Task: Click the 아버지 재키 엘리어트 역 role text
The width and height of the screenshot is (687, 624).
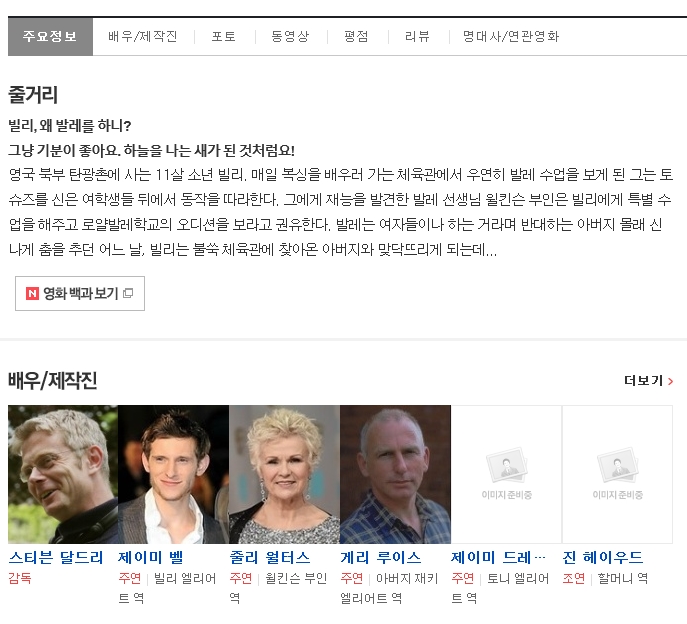Action: click(389, 588)
